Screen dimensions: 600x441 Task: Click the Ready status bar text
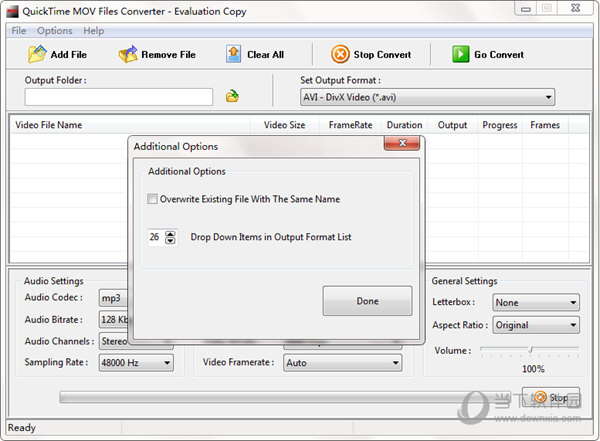22,428
